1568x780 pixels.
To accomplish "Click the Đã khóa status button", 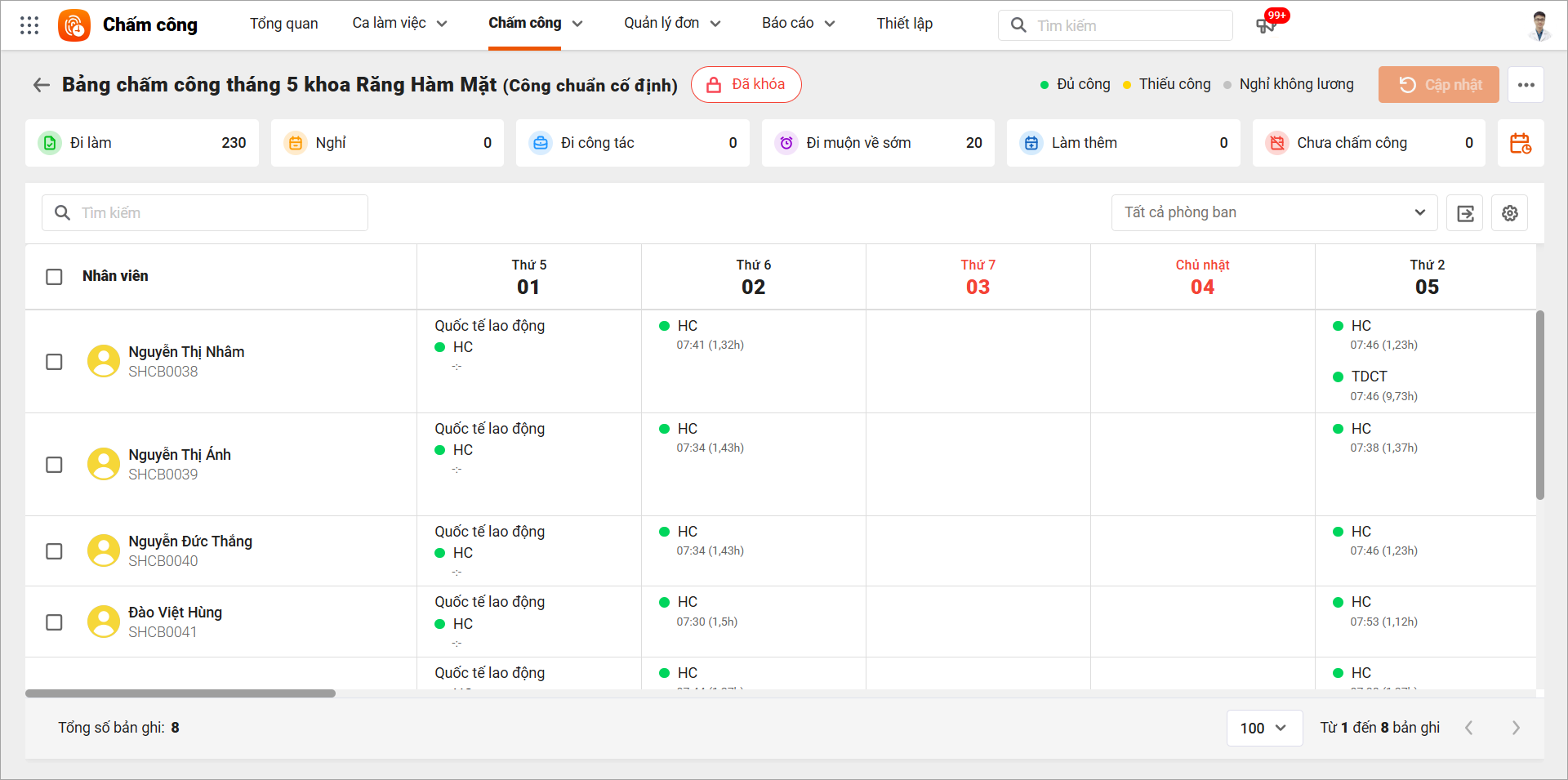I will pyautogui.click(x=746, y=85).
